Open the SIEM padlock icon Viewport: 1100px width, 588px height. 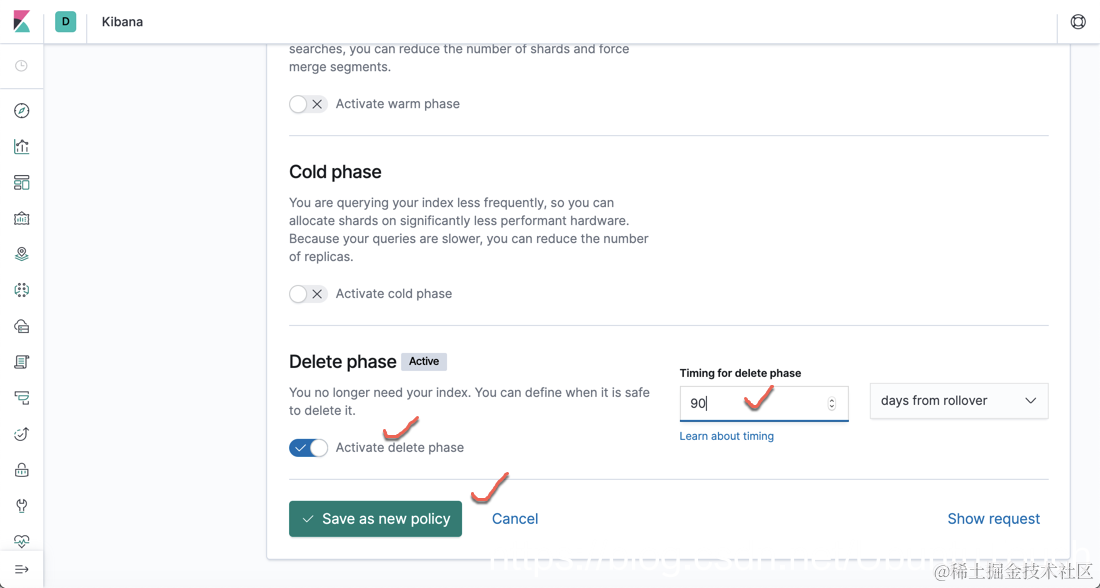click(x=22, y=470)
